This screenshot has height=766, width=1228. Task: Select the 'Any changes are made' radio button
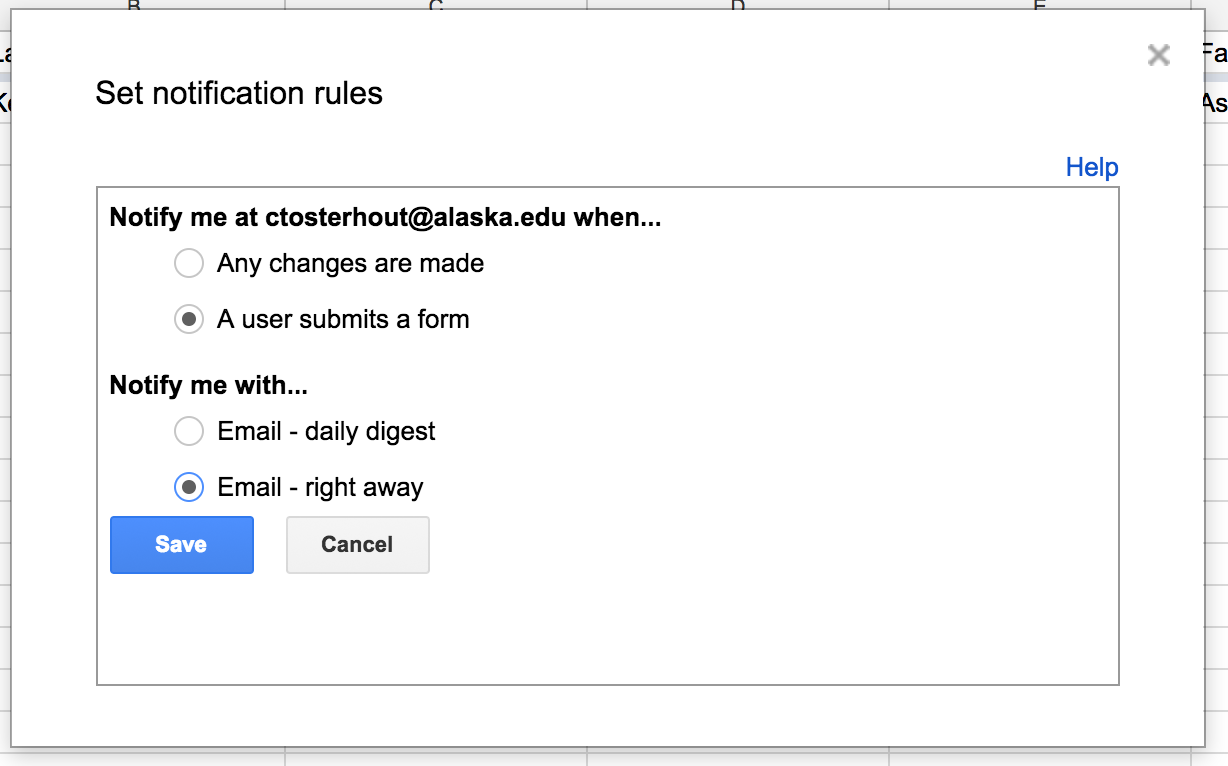189,263
